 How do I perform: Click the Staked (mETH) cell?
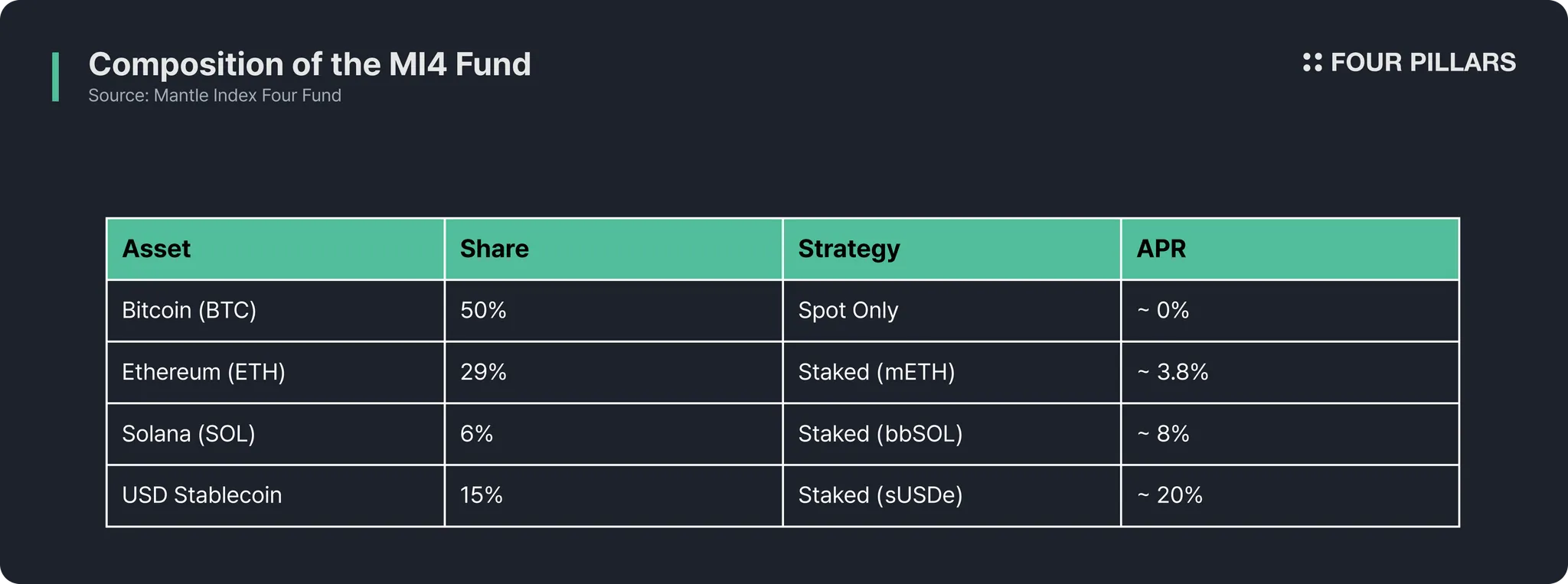(x=876, y=372)
